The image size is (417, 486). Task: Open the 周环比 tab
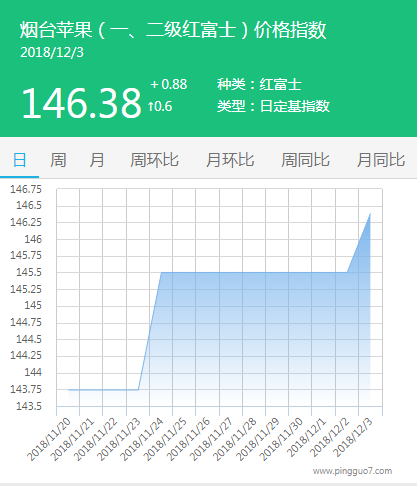click(x=154, y=160)
